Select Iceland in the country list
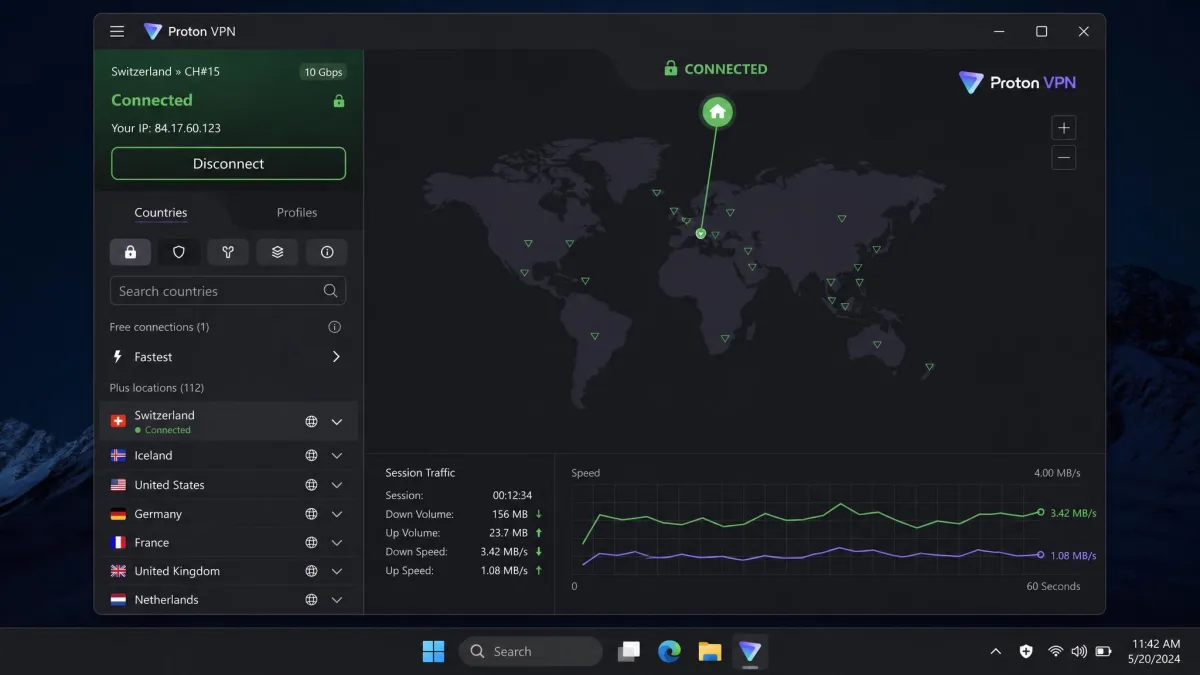 tap(228, 455)
